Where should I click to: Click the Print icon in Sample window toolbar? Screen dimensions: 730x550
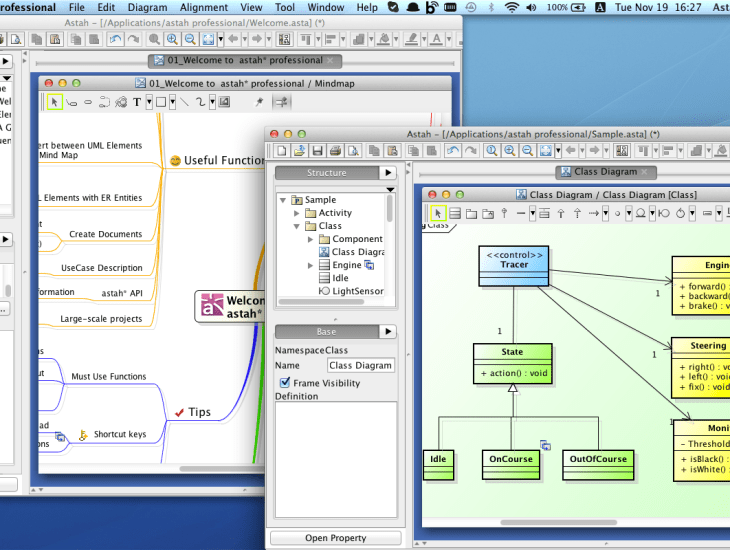pos(336,151)
